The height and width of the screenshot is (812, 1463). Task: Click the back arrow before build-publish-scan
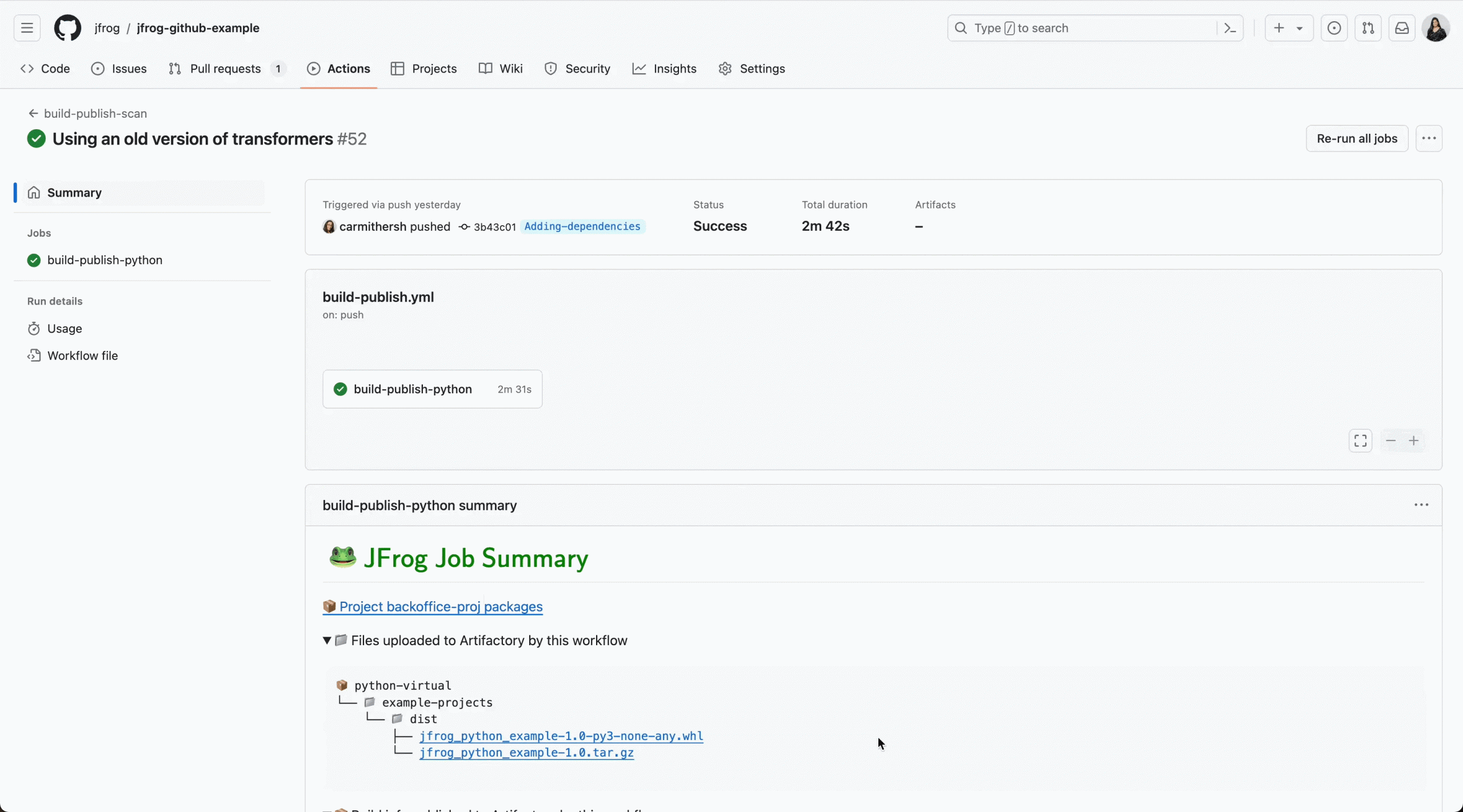click(x=33, y=114)
